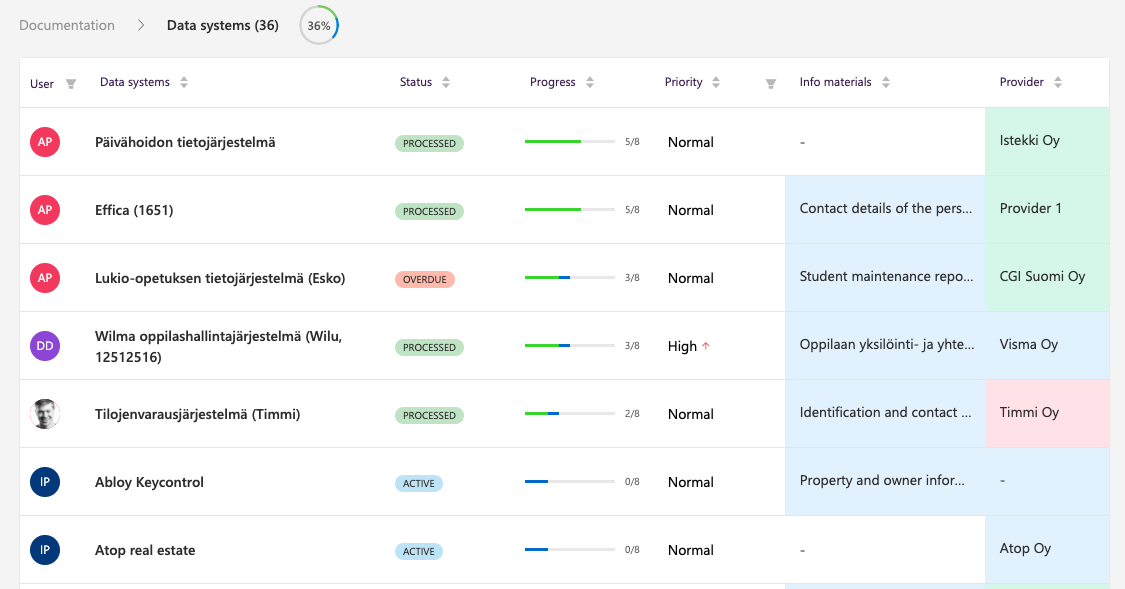
Task: Sort the table by Status arrows
Action: point(446,82)
